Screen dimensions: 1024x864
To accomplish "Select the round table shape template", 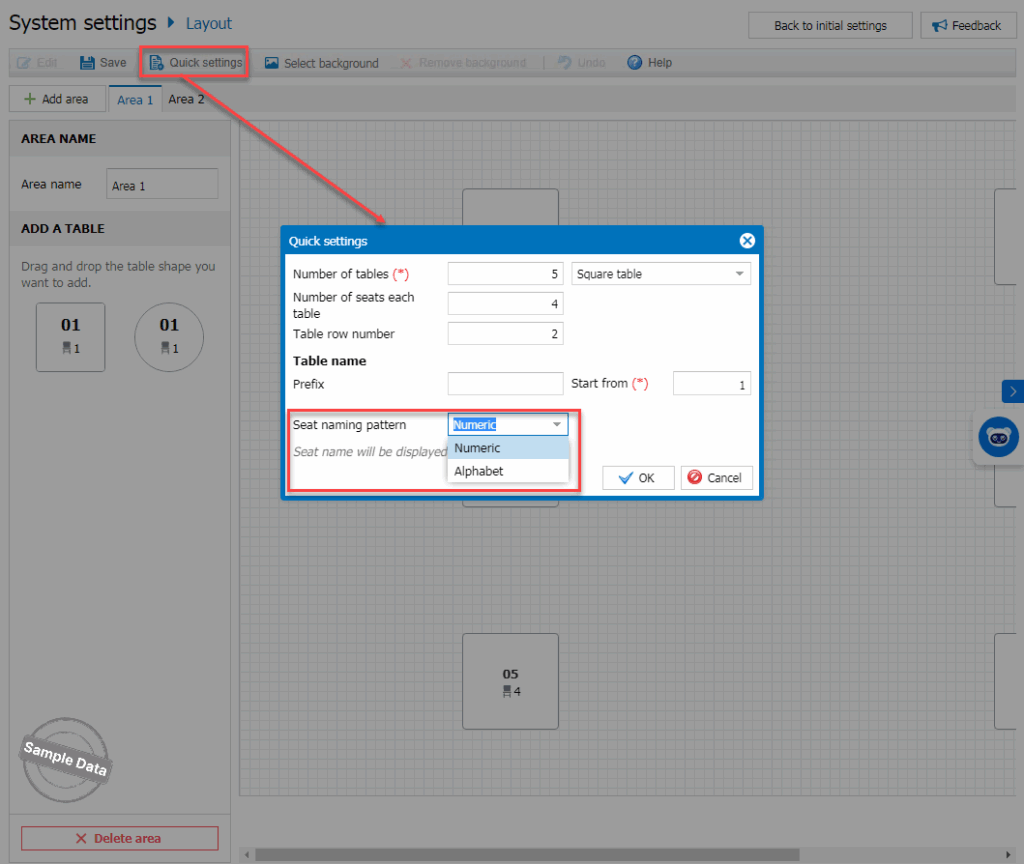I will [x=169, y=338].
